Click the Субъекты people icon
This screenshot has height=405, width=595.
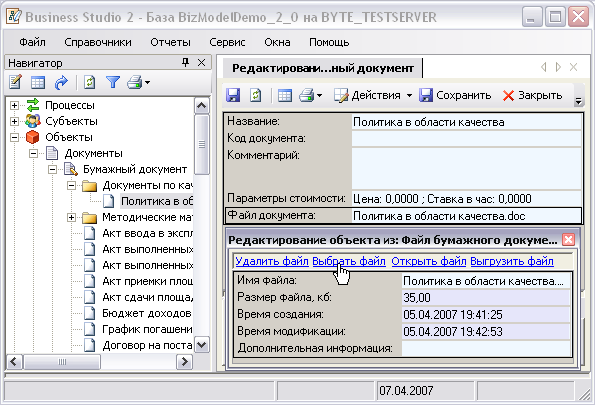pos(33,121)
